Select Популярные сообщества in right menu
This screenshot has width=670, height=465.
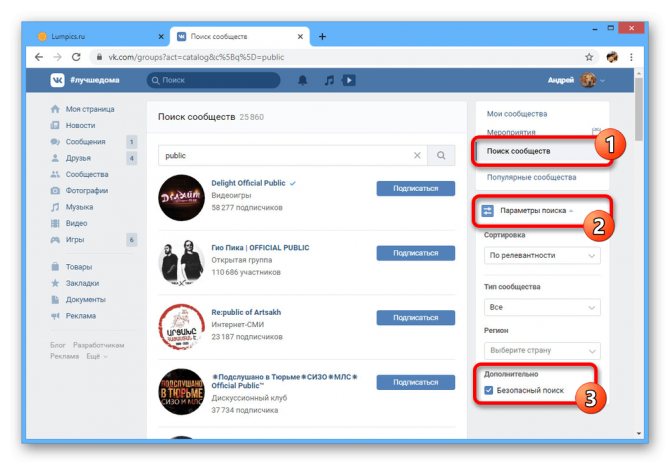pyautogui.click(x=531, y=177)
